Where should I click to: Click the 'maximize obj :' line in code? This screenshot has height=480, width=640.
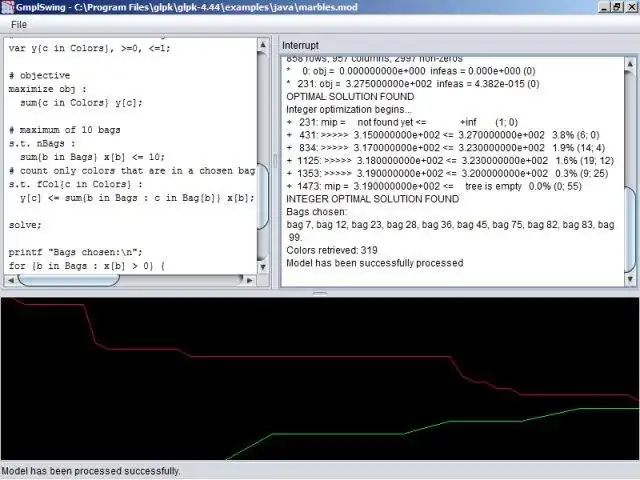click(47, 89)
